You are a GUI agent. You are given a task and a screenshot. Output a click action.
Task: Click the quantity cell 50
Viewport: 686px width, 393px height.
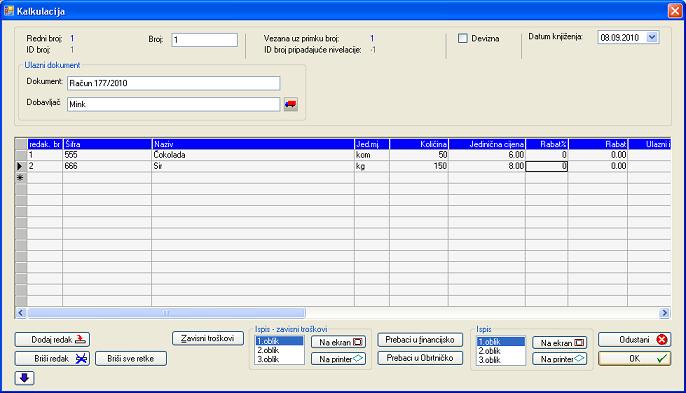419,155
